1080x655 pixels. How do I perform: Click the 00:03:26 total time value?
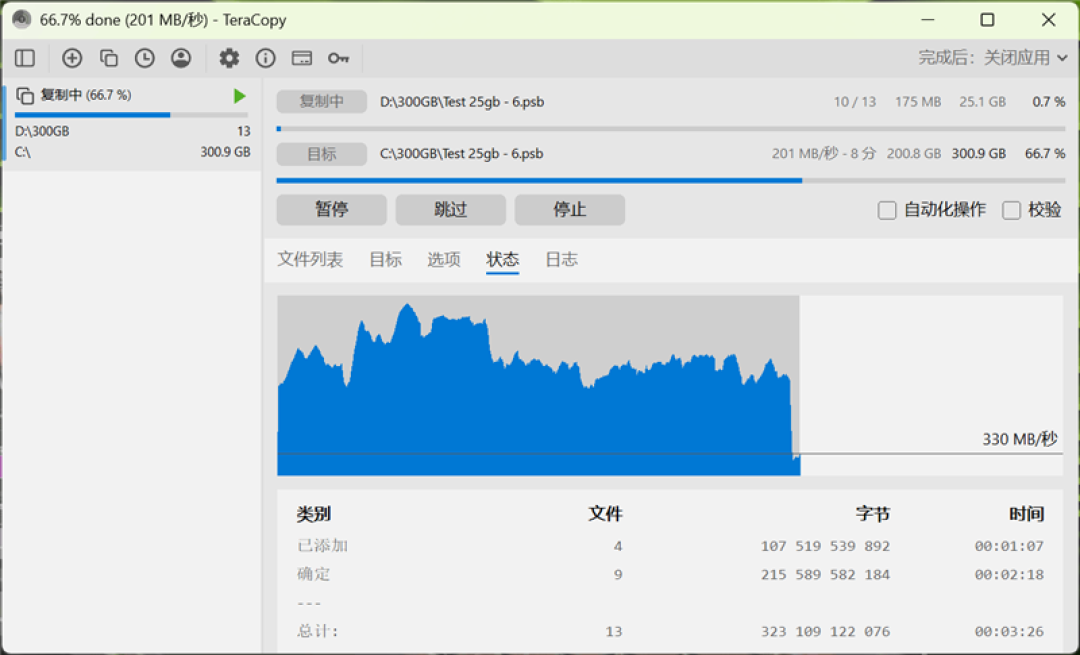pos(1009,632)
